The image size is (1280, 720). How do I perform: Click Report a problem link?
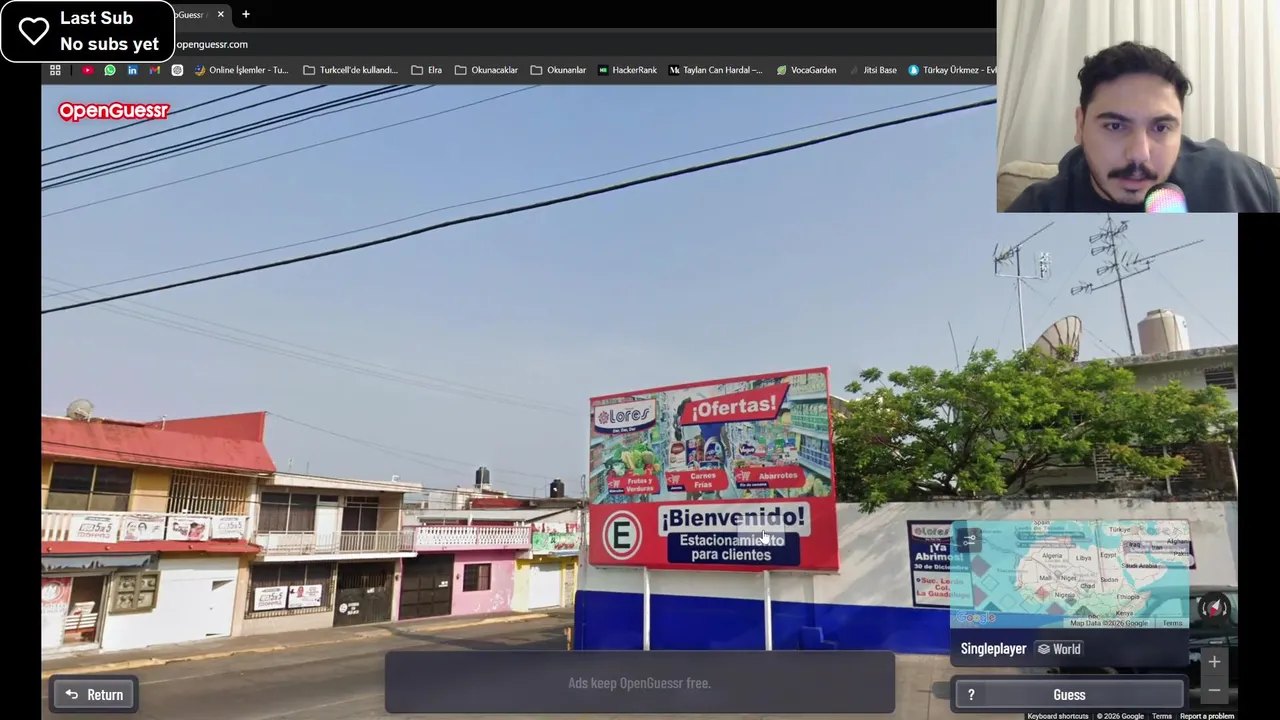click(1207, 716)
